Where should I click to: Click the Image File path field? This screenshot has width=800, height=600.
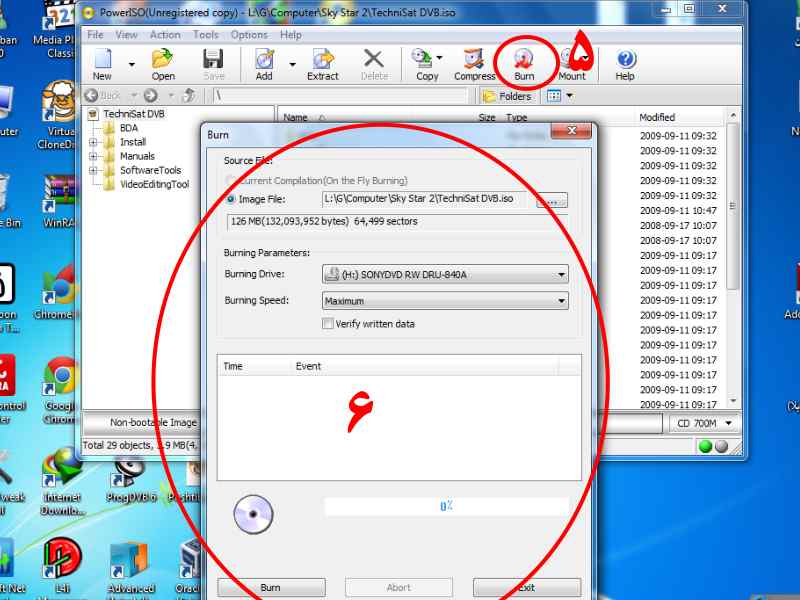coord(424,199)
